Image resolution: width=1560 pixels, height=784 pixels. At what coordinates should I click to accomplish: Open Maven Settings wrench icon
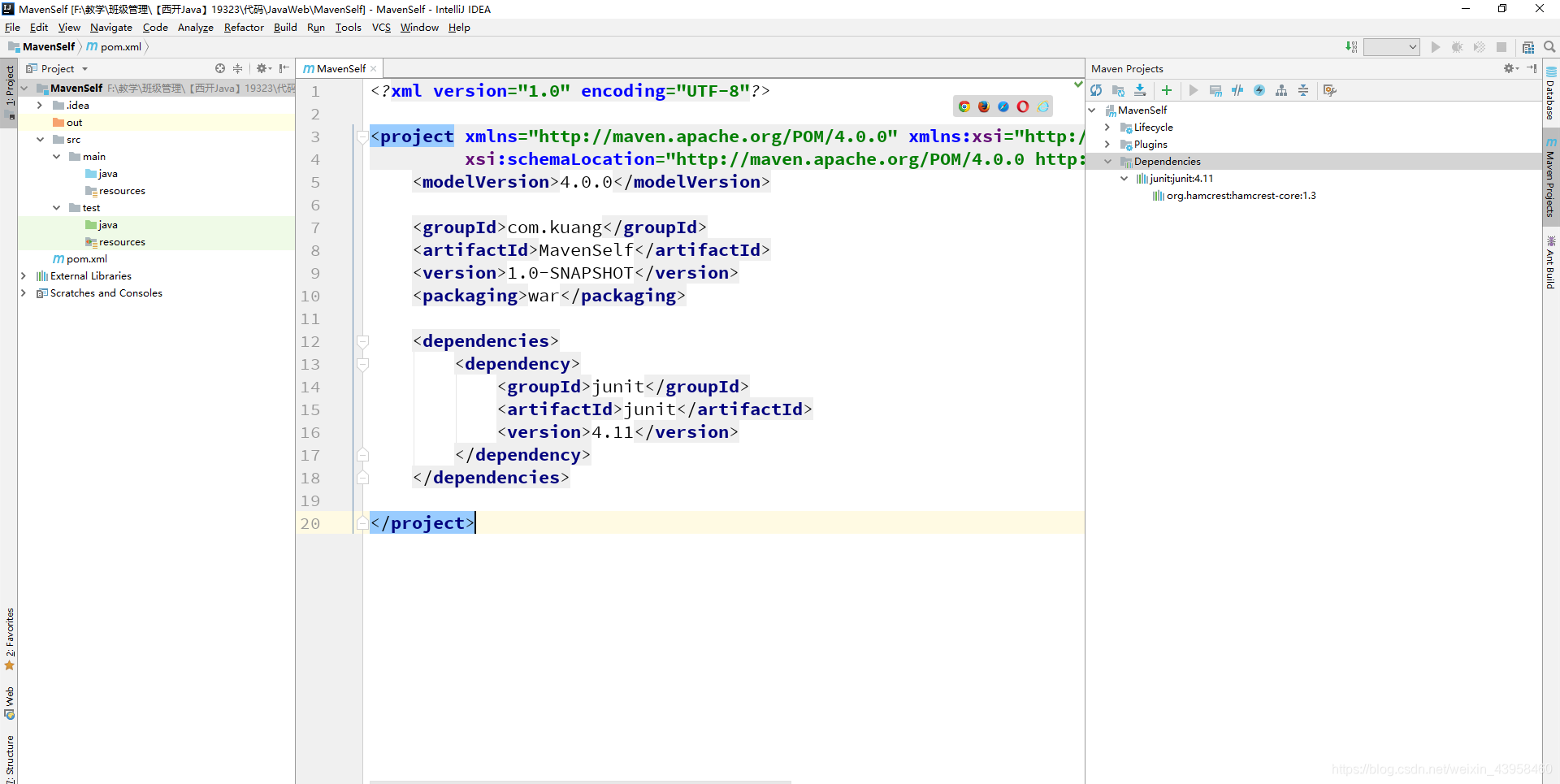[1330, 90]
